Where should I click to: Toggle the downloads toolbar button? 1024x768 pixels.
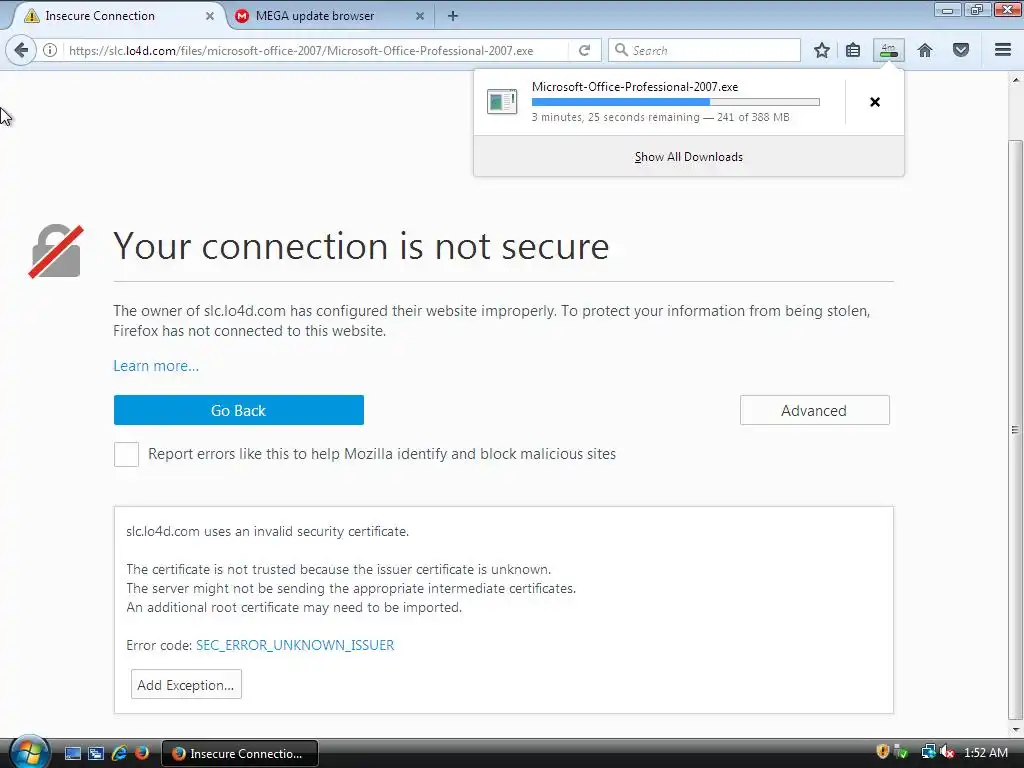coord(889,50)
